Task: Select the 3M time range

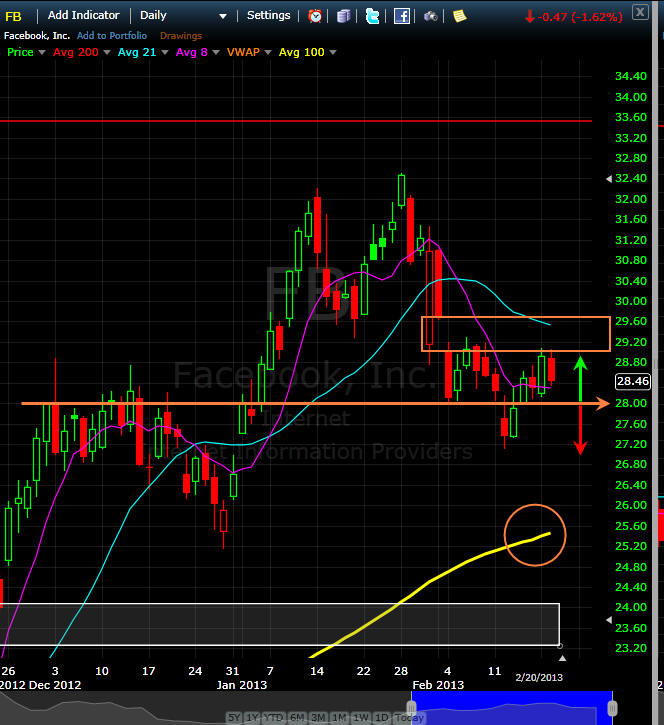Action: (x=318, y=718)
